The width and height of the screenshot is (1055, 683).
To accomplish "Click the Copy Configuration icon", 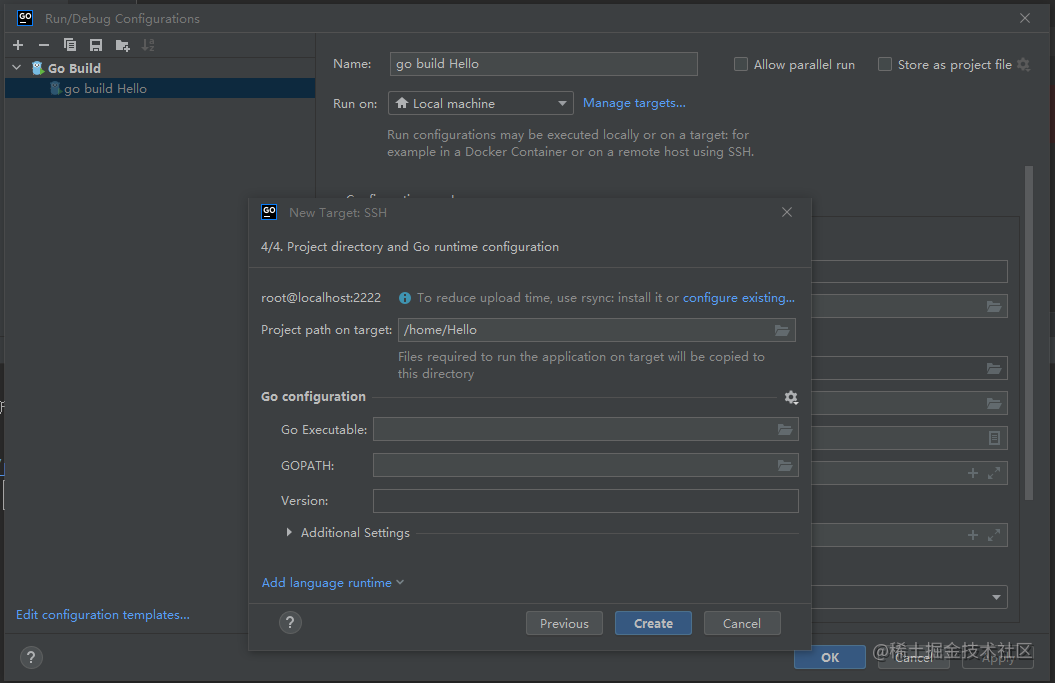I will (x=70, y=45).
